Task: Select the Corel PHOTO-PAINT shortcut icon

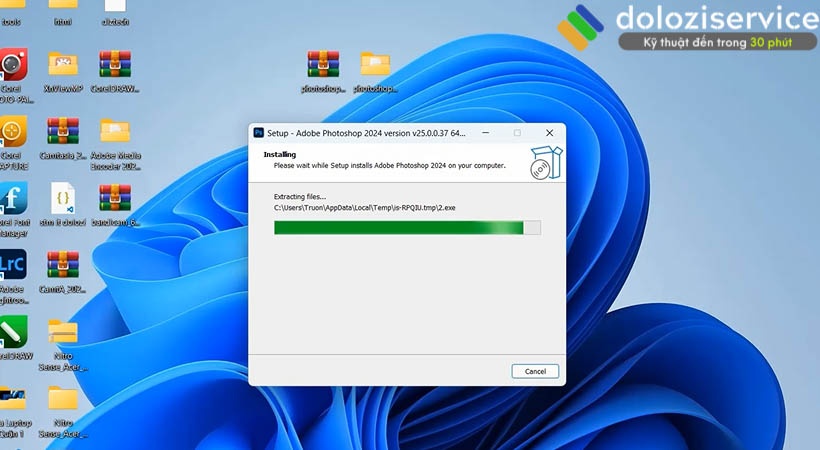Action: click(14, 64)
